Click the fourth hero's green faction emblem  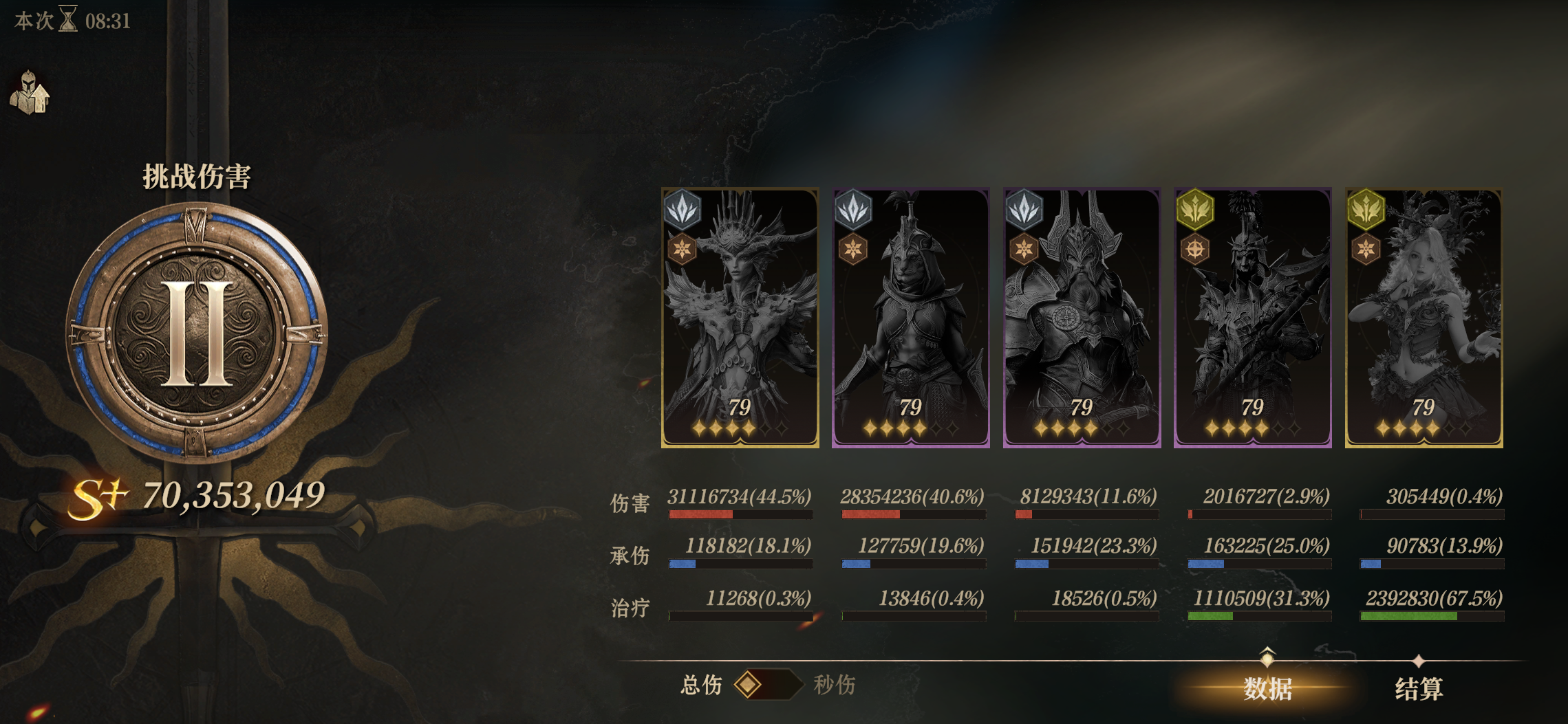pyautogui.click(x=1195, y=209)
